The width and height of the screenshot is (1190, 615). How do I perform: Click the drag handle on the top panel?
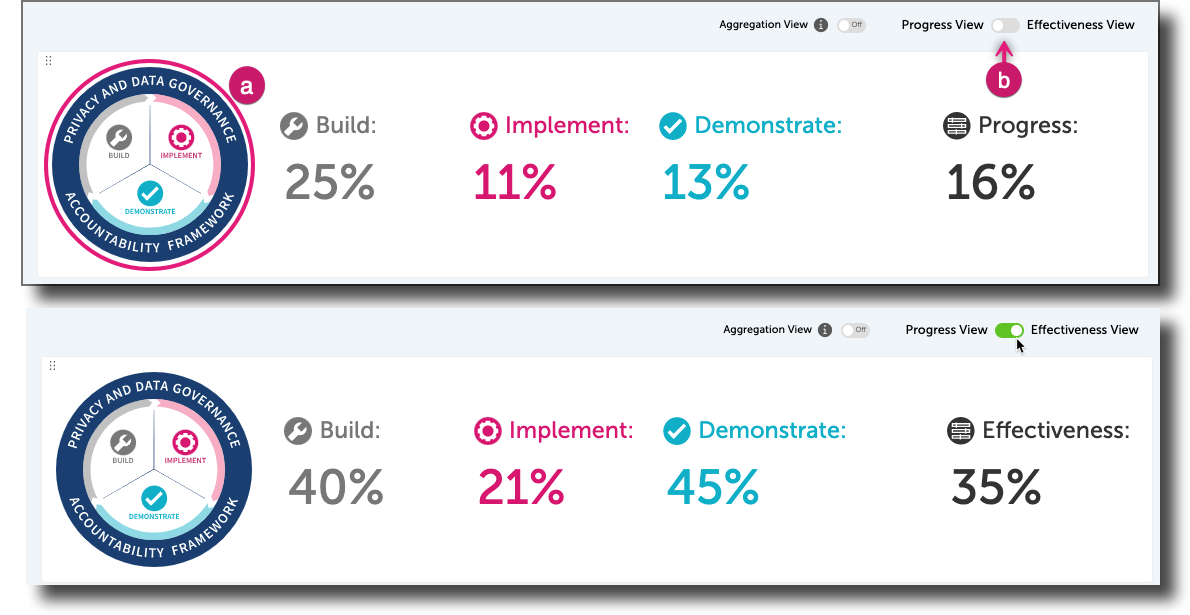[48, 60]
